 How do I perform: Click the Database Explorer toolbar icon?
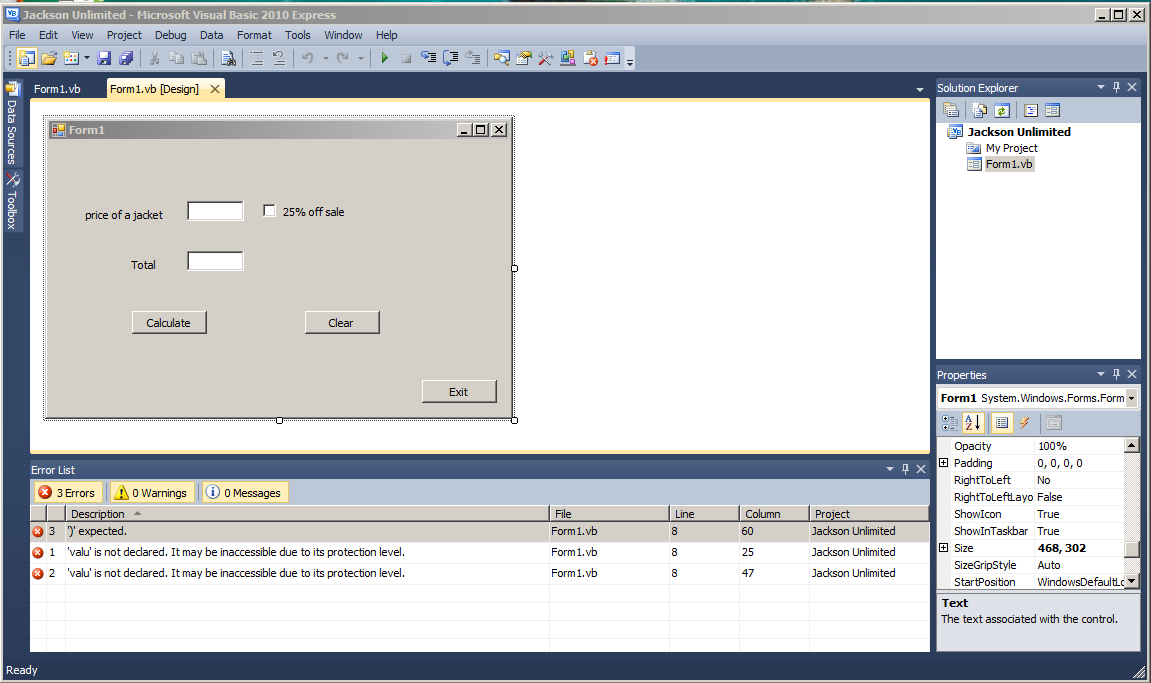click(568, 58)
